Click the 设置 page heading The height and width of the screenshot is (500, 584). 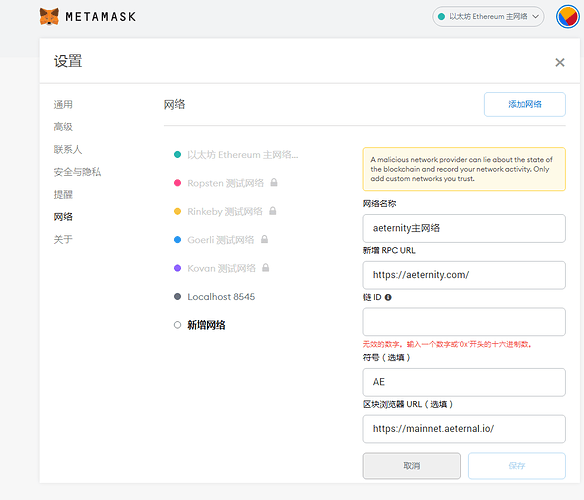point(68,61)
